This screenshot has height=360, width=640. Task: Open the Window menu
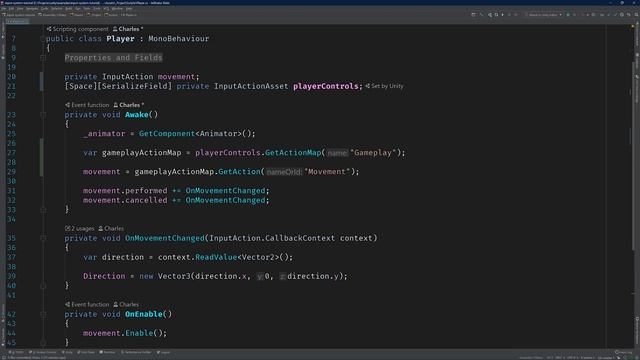point(117,9)
